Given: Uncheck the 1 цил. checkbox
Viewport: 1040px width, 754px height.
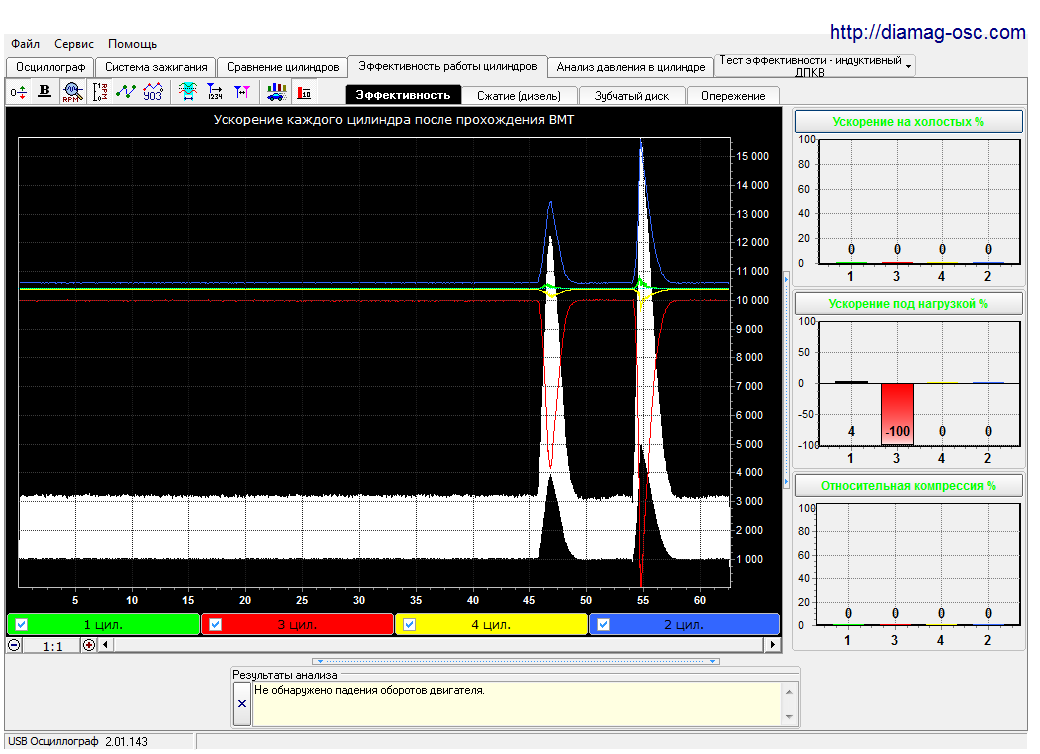Looking at the screenshot, I should [21, 625].
